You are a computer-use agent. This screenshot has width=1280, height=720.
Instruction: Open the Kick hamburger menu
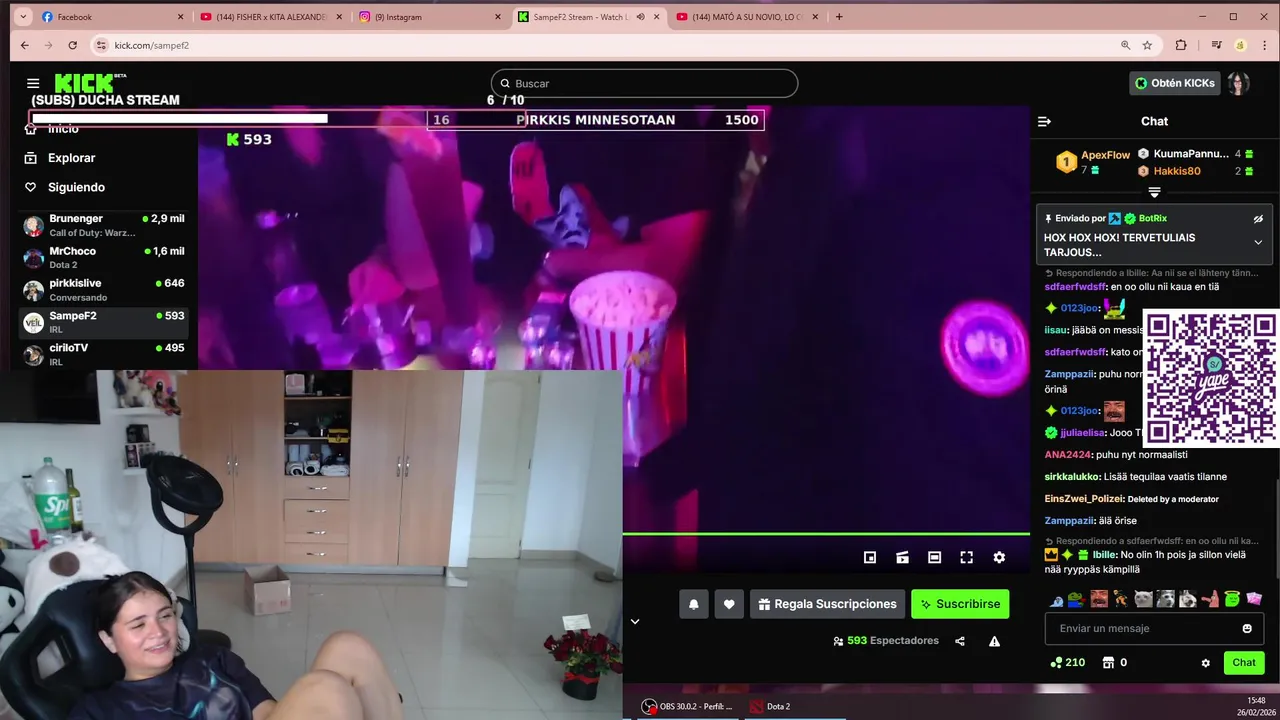pos(33,84)
